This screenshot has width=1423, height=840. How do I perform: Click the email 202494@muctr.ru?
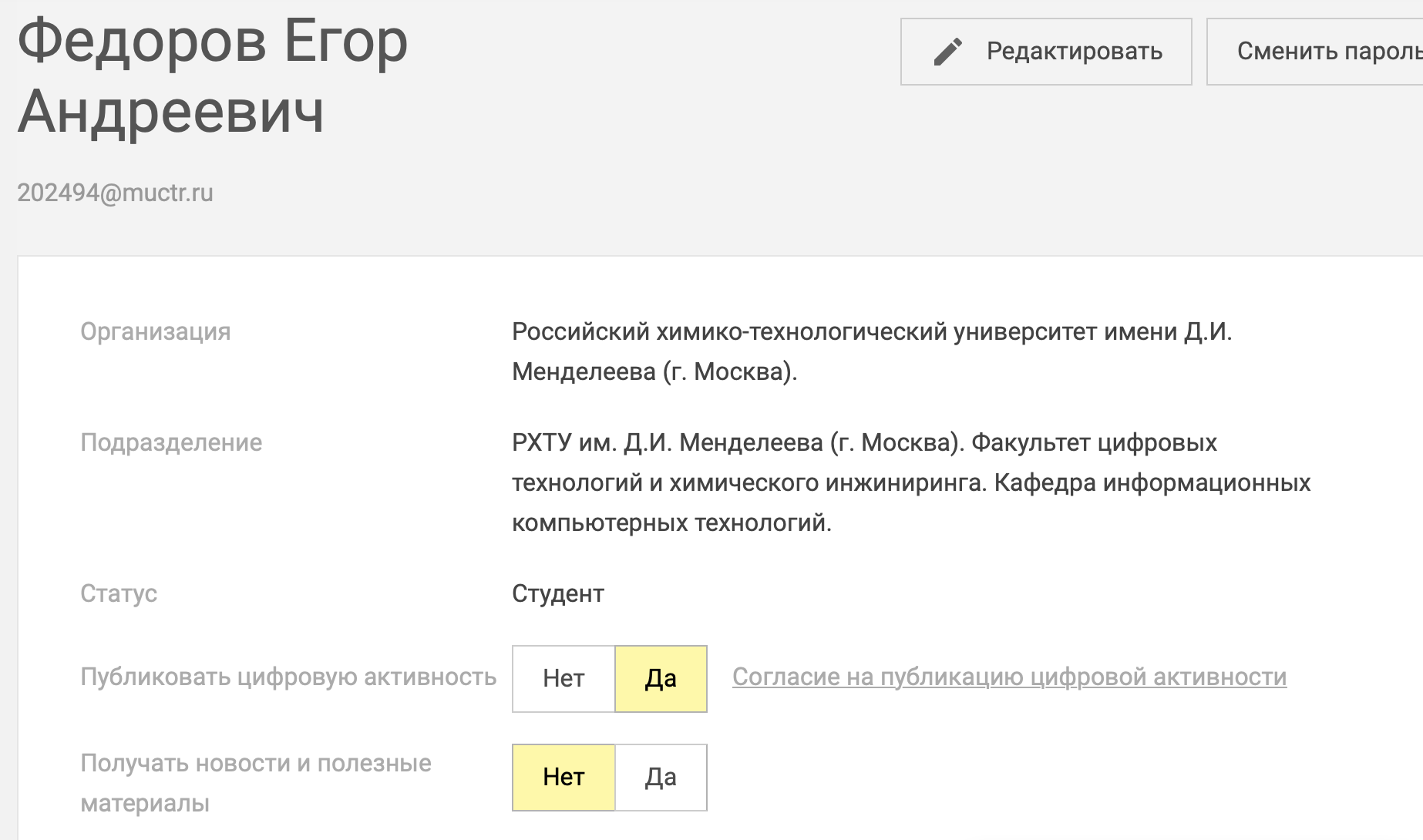[x=116, y=193]
